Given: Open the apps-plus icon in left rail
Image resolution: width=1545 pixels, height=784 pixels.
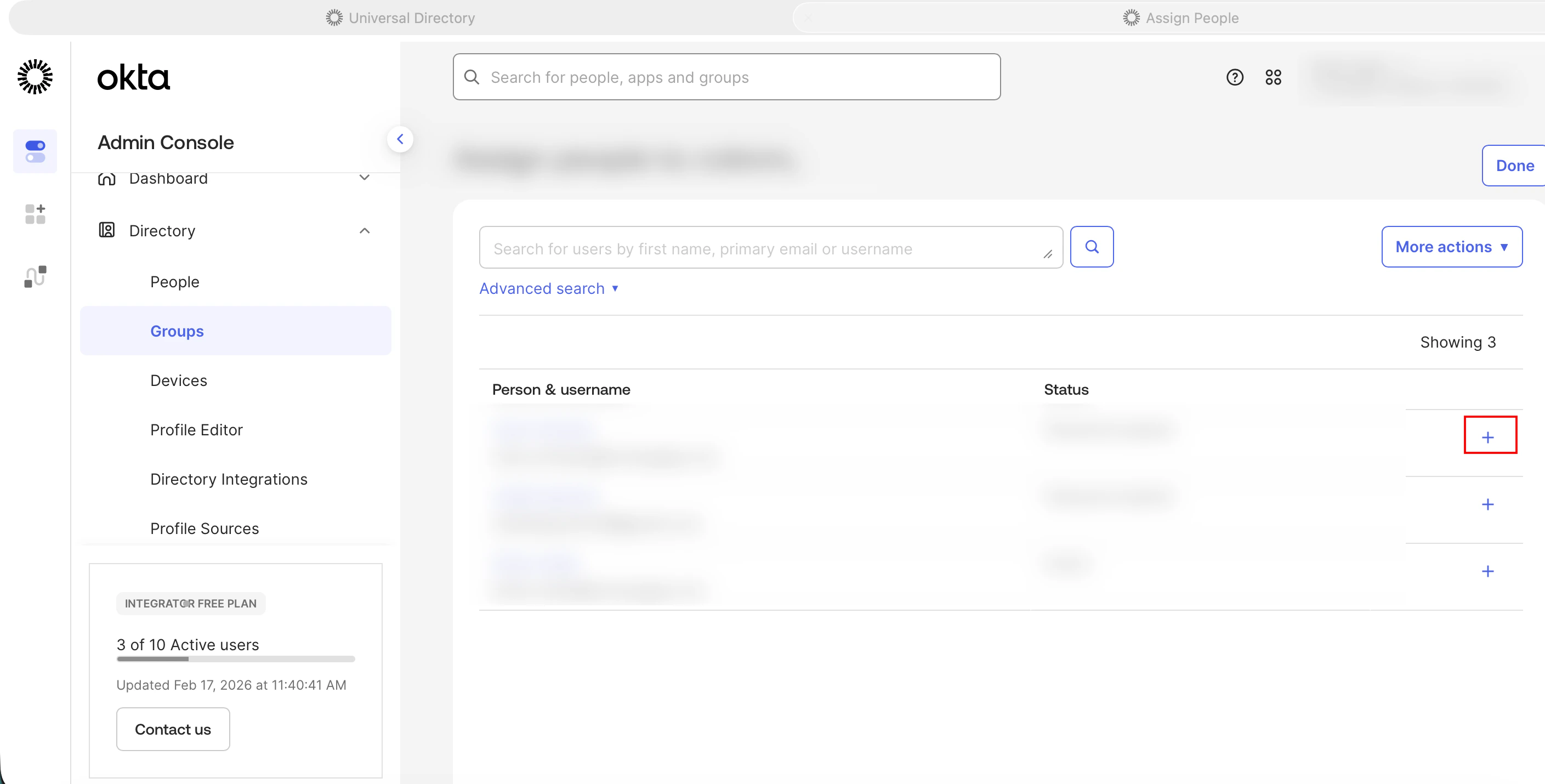Looking at the screenshot, I should [x=35, y=214].
